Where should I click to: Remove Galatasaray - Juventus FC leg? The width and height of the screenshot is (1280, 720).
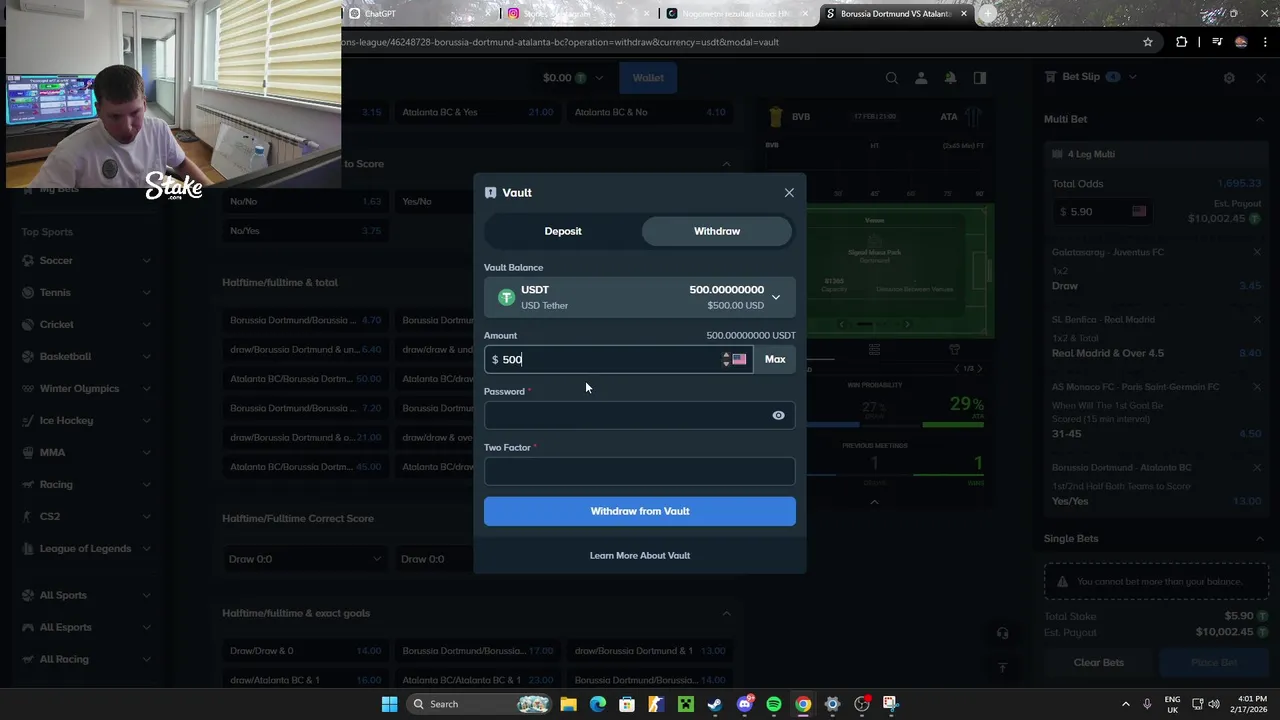point(1257,252)
